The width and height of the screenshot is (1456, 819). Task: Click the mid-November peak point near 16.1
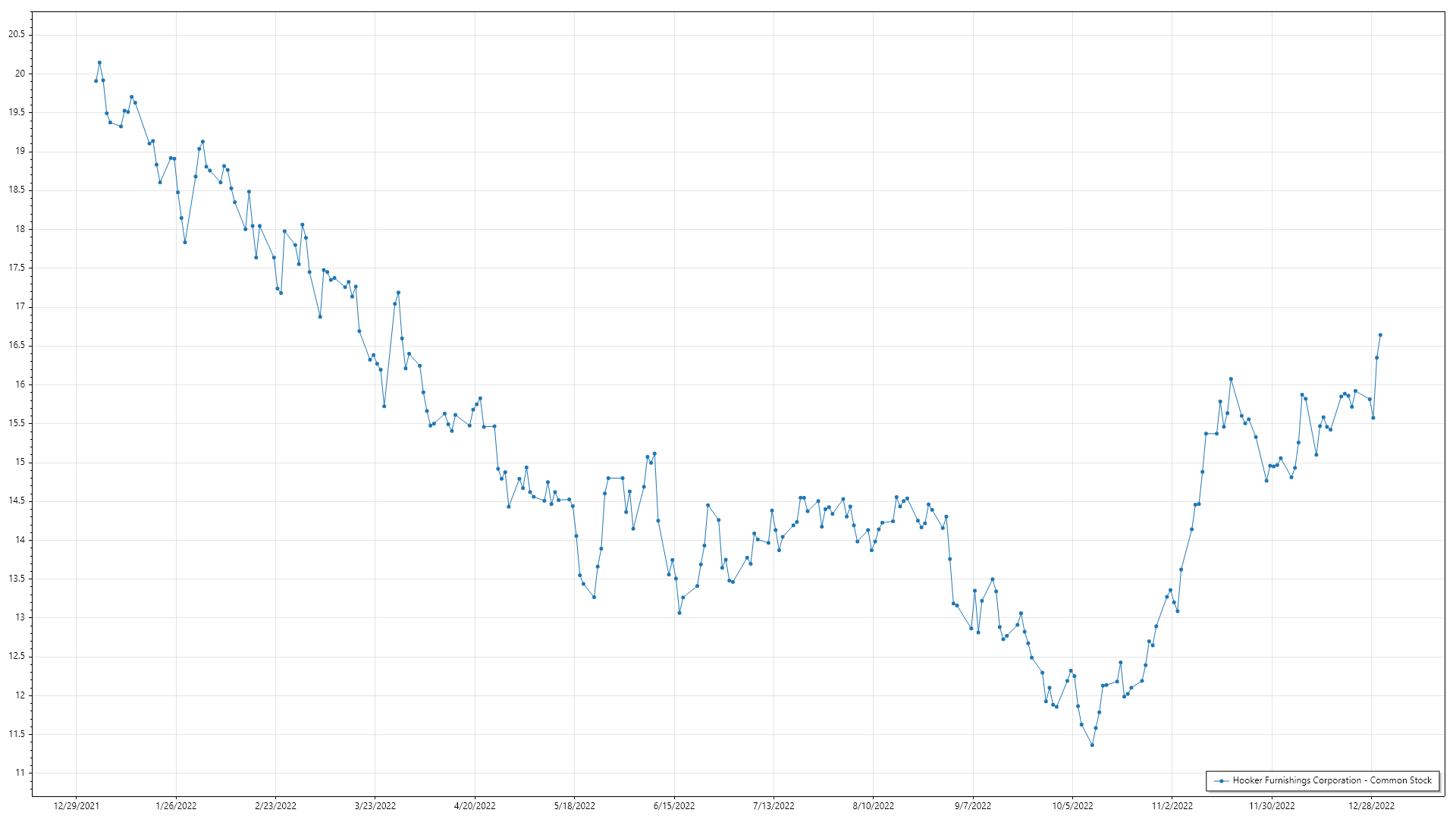(1231, 379)
